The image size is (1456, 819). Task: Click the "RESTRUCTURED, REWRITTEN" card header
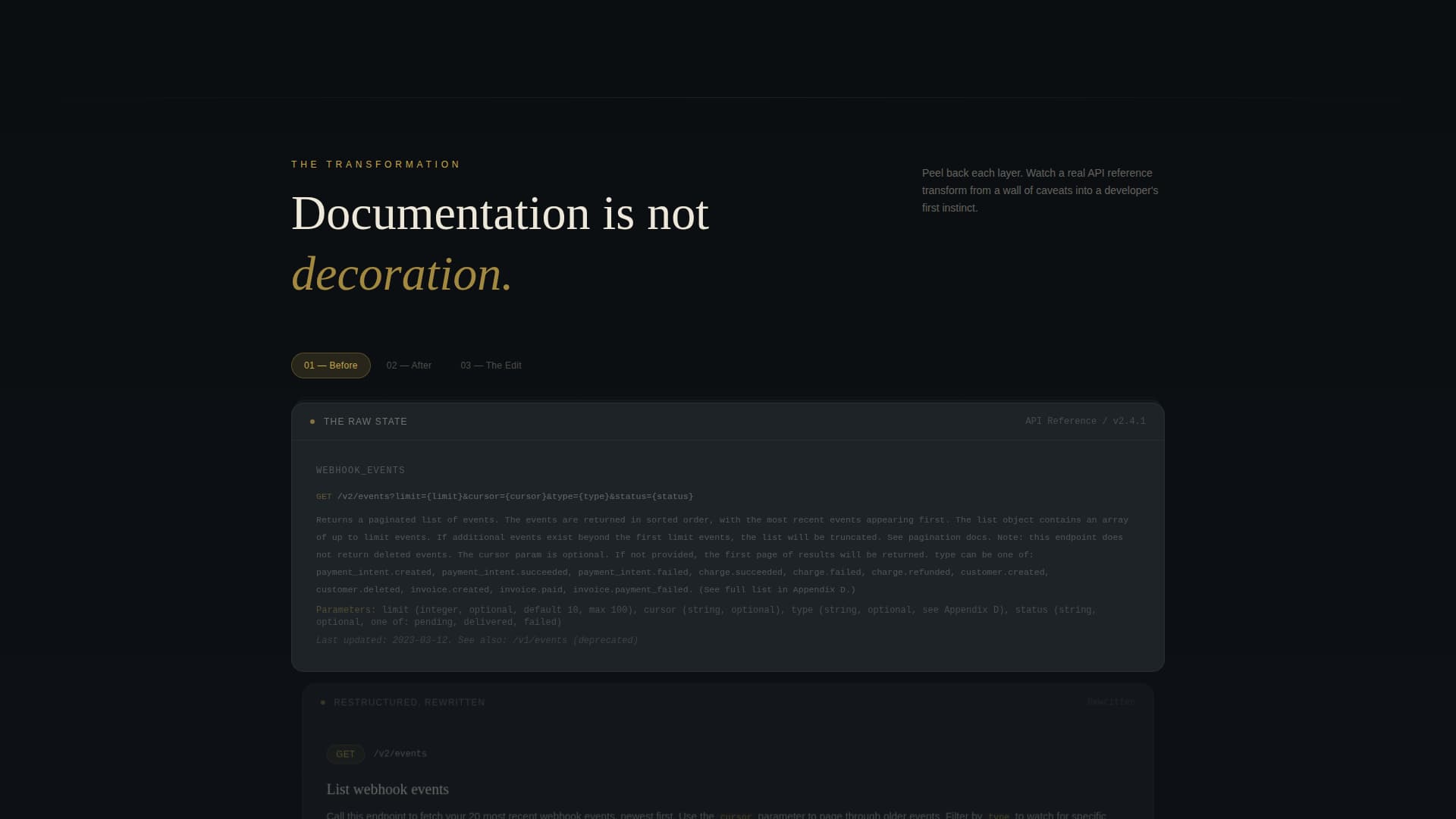pyautogui.click(x=728, y=702)
